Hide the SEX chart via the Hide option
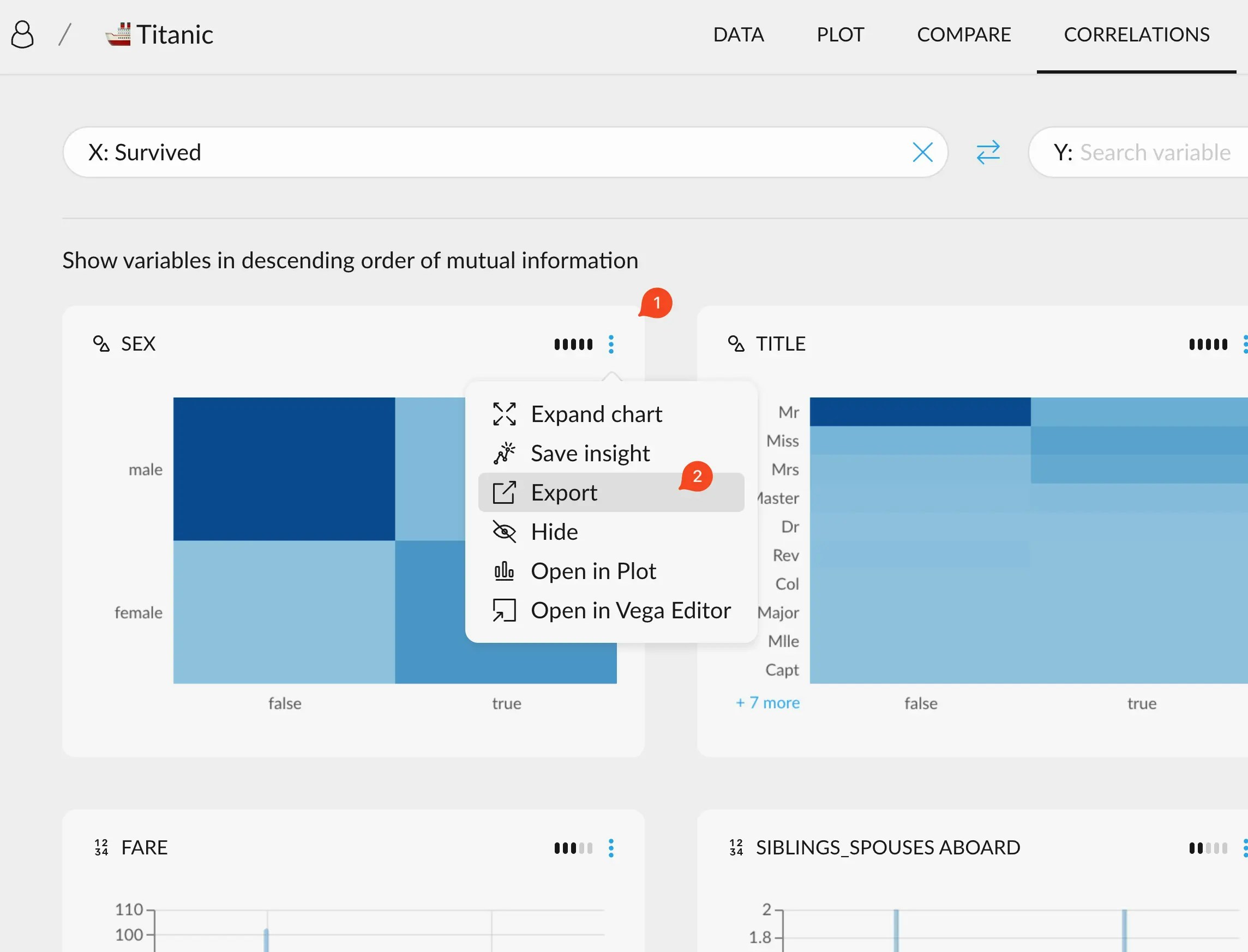The width and height of the screenshot is (1248, 952). coord(554,532)
